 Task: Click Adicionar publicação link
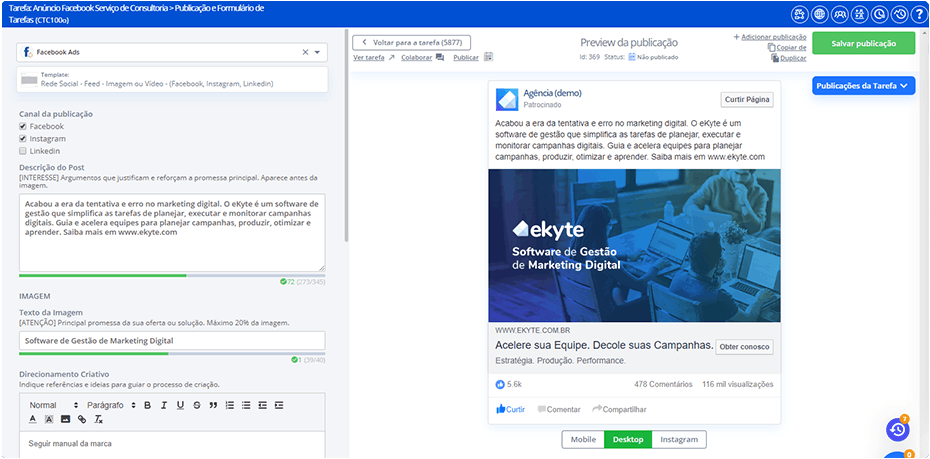(x=773, y=37)
